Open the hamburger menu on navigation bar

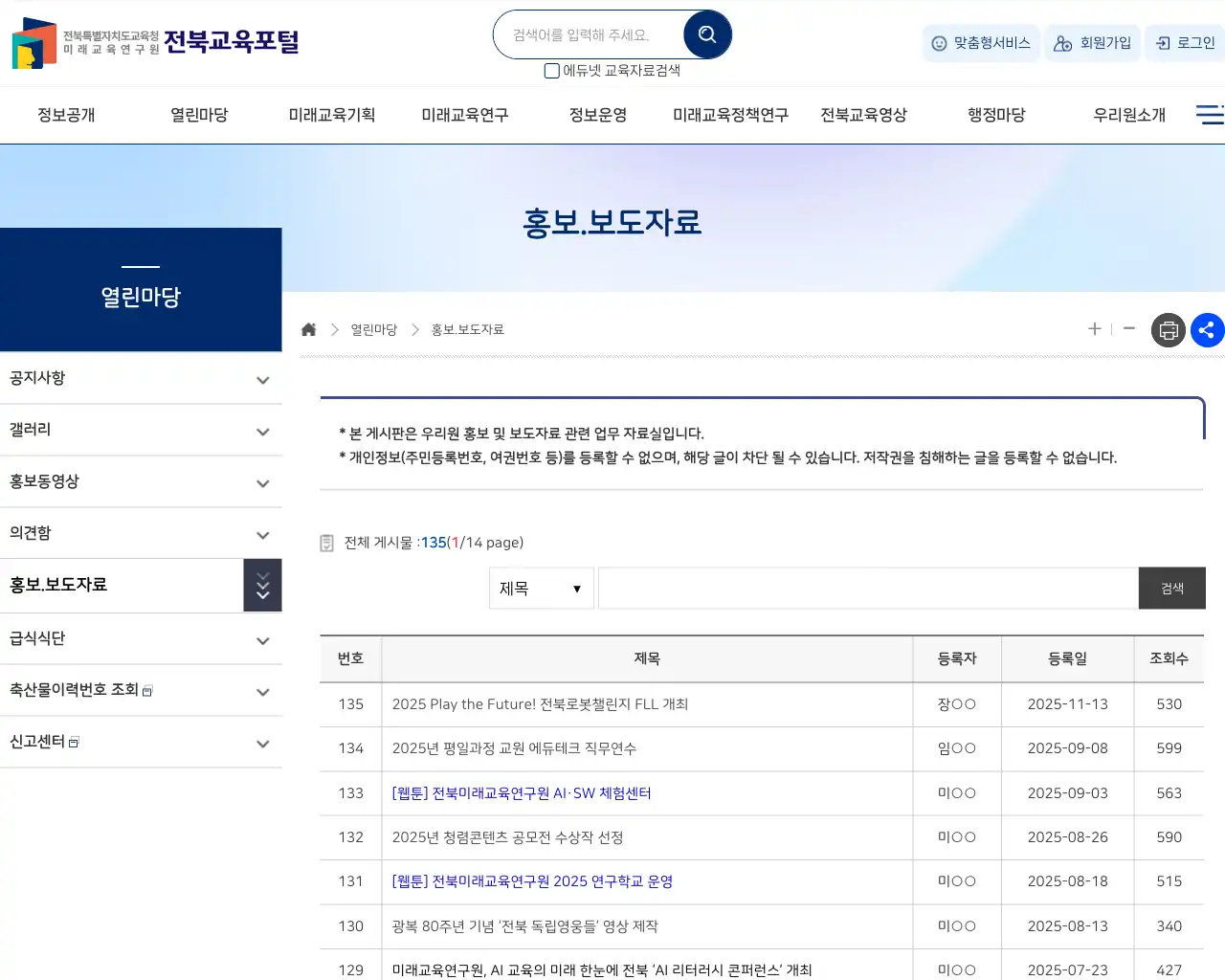1209,114
